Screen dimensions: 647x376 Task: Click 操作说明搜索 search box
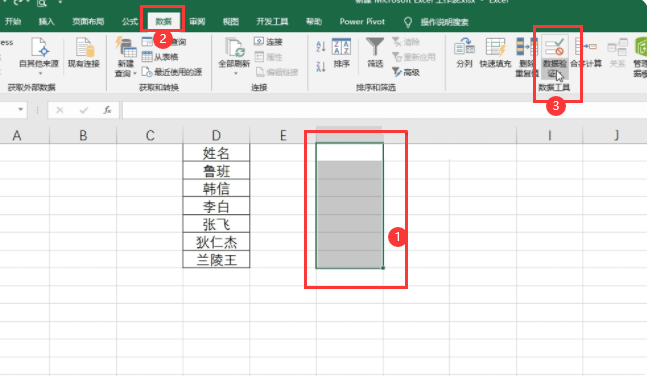(x=444, y=22)
